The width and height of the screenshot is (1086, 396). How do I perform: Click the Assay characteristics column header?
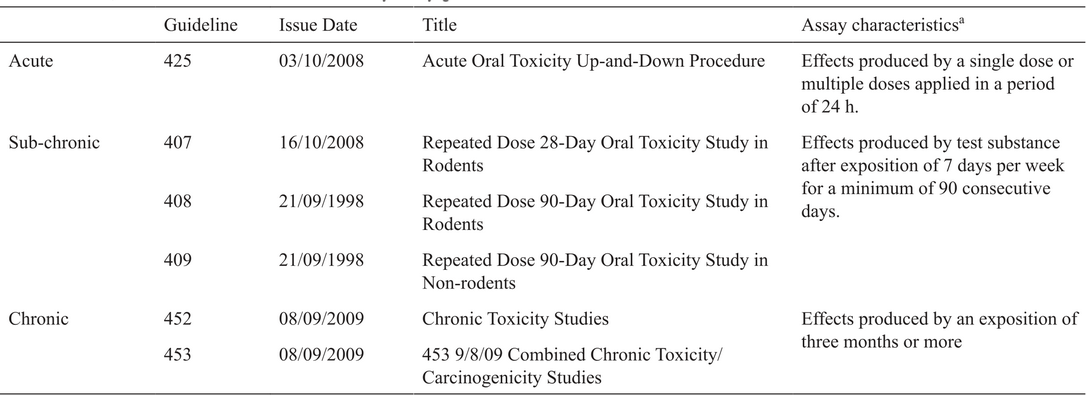tap(884, 26)
